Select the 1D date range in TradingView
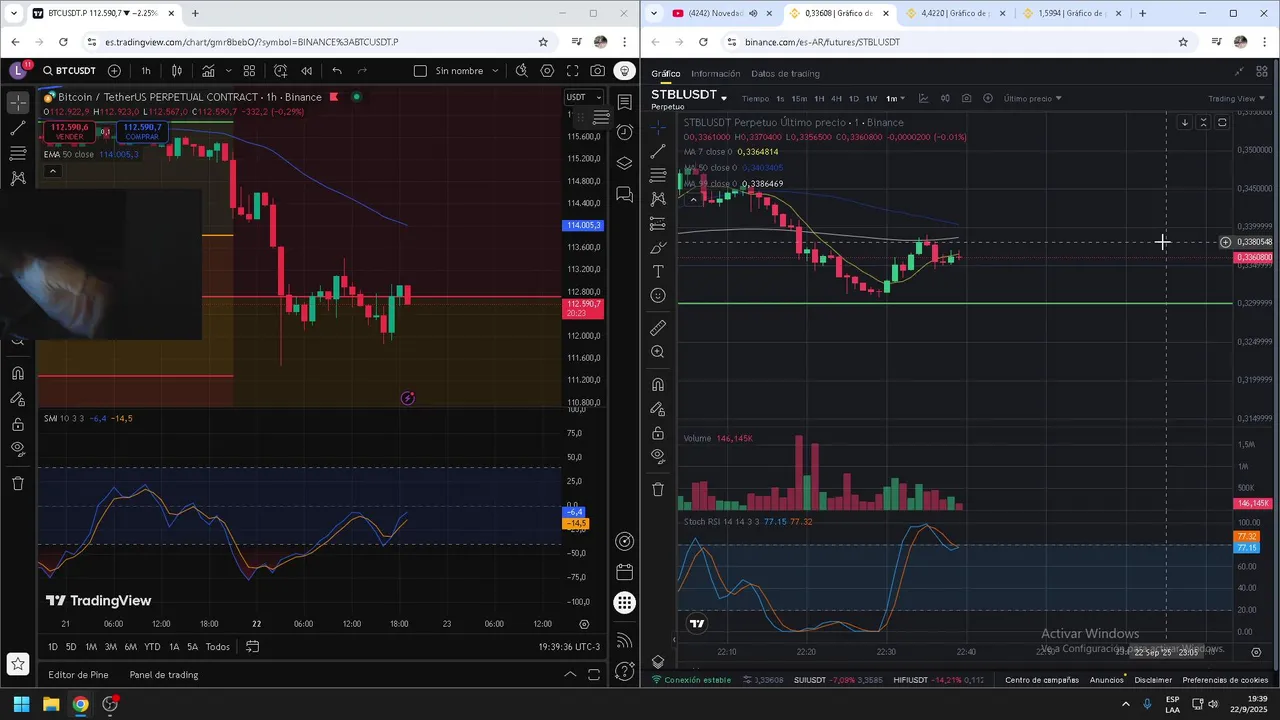The image size is (1280, 720). click(x=53, y=647)
